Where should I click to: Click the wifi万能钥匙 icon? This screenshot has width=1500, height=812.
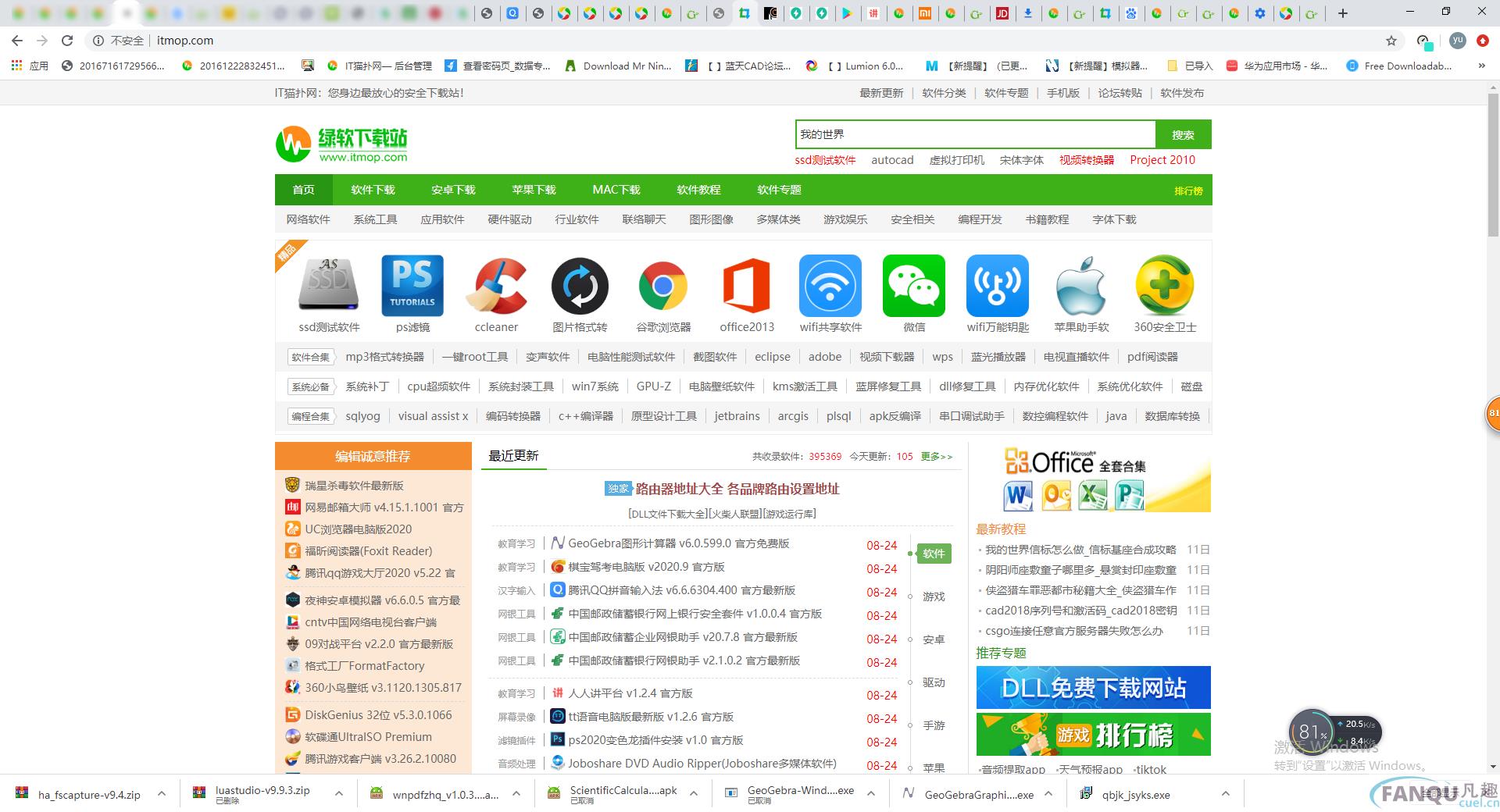tap(998, 286)
